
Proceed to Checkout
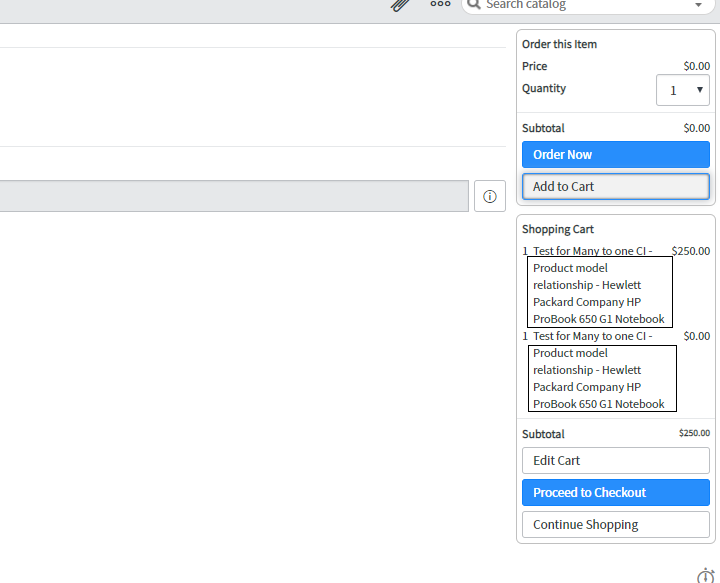click(615, 493)
